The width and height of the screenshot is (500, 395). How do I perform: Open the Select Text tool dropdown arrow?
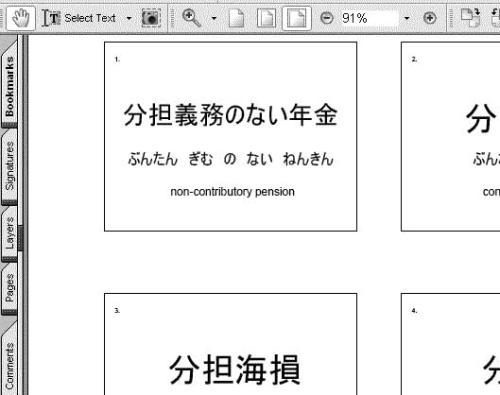click(129, 18)
